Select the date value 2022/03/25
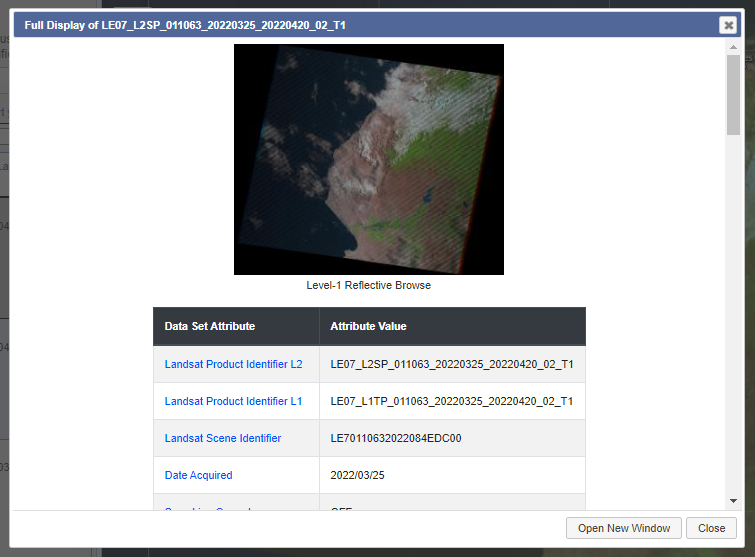This screenshot has width=755, height=557. click(x=357, y=475)
